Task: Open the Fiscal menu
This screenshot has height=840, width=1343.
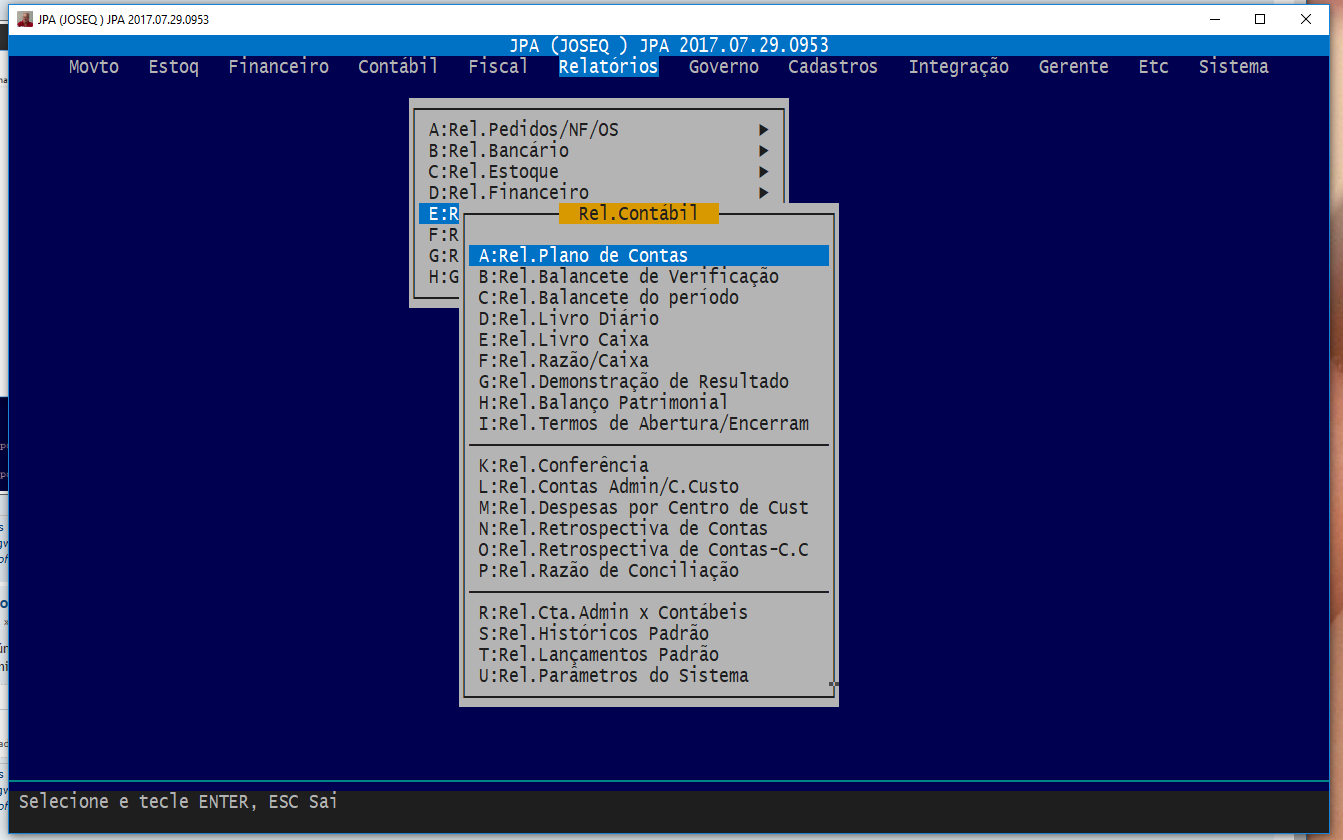Action: (x=499, y=67)
